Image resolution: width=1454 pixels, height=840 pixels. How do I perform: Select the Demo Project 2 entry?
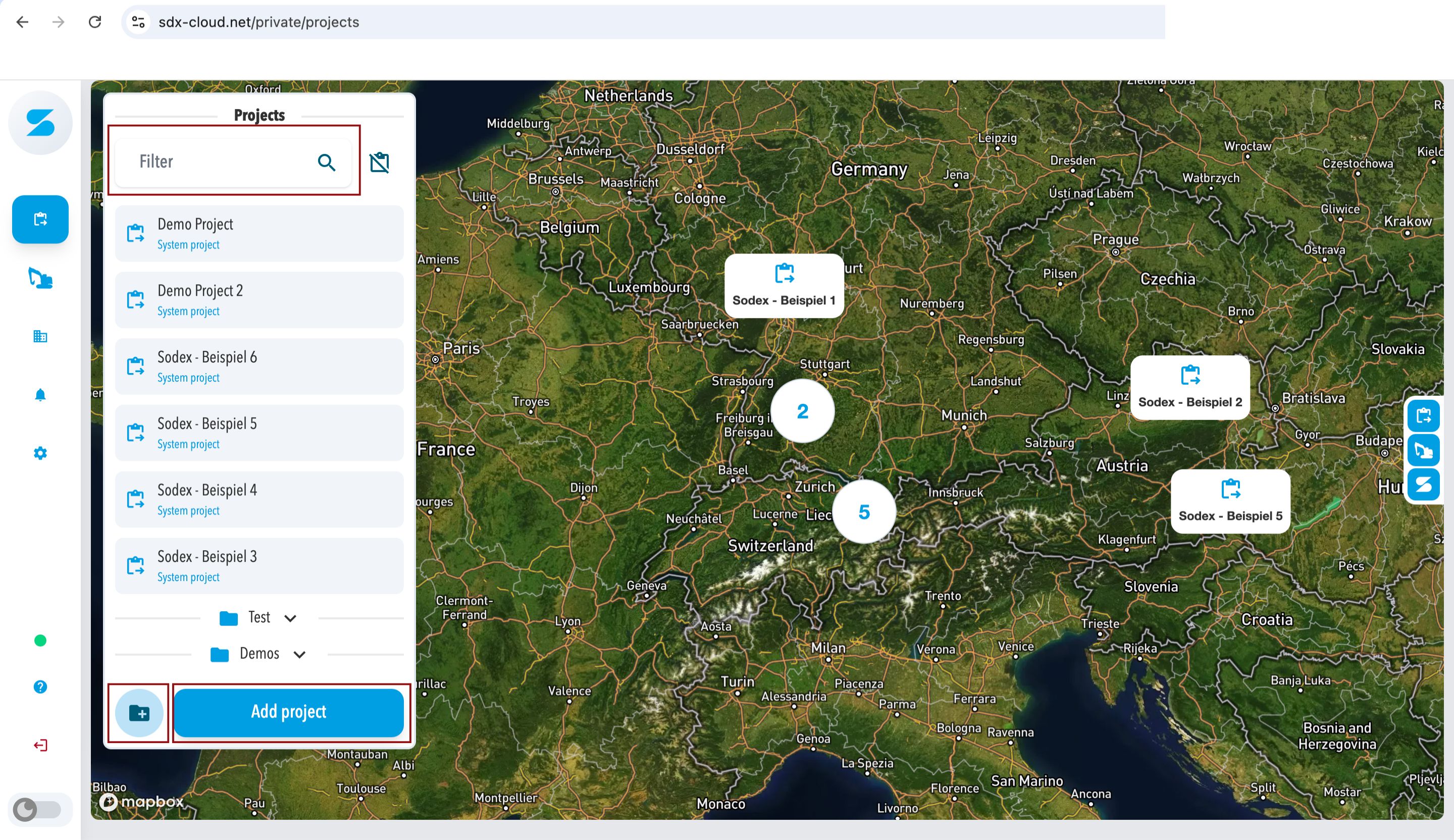259,299
